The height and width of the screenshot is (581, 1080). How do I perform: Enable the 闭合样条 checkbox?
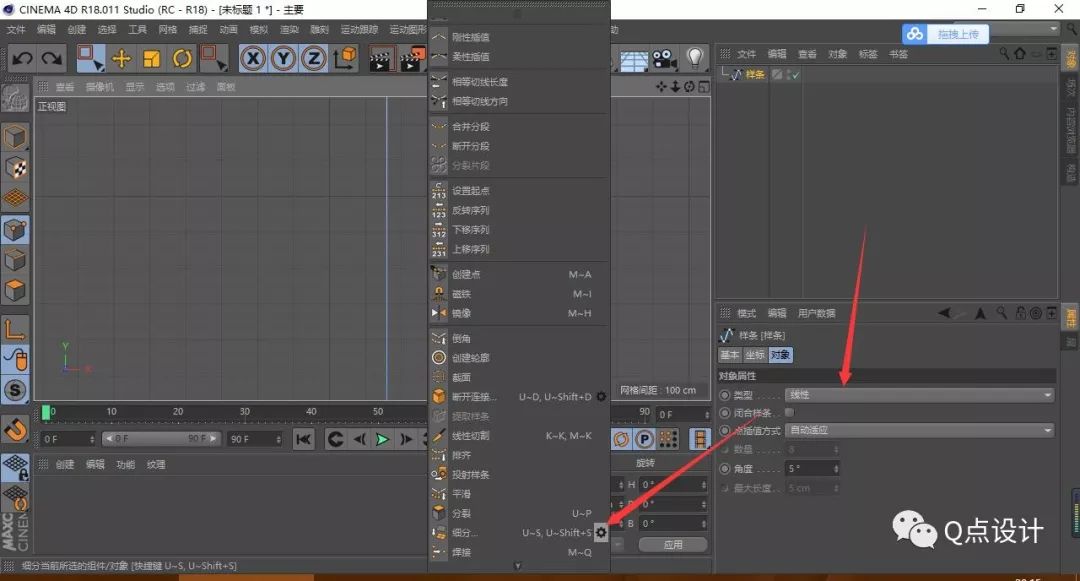pos(790,412)
